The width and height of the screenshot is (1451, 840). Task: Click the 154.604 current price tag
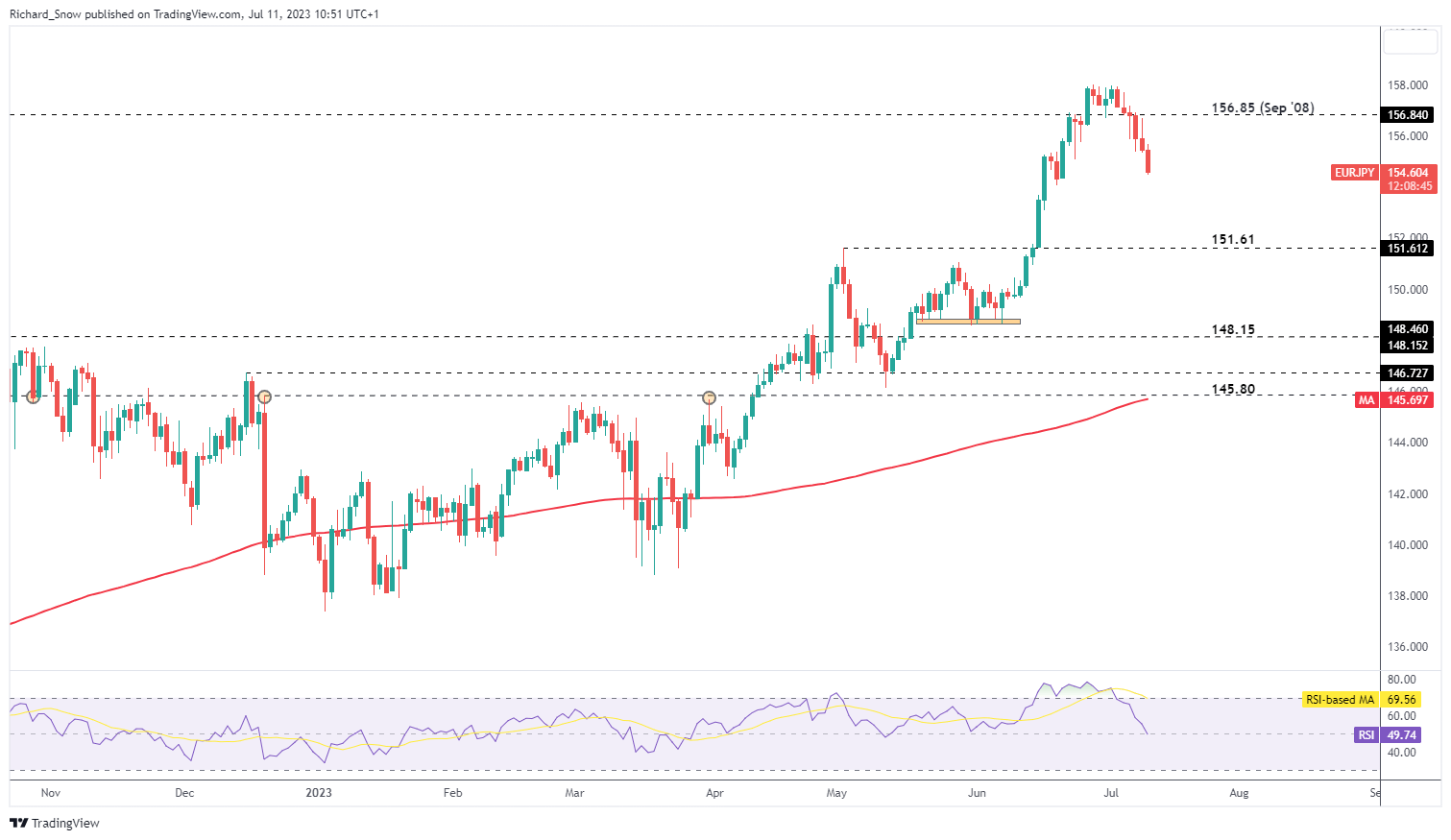pos(1409,173)
